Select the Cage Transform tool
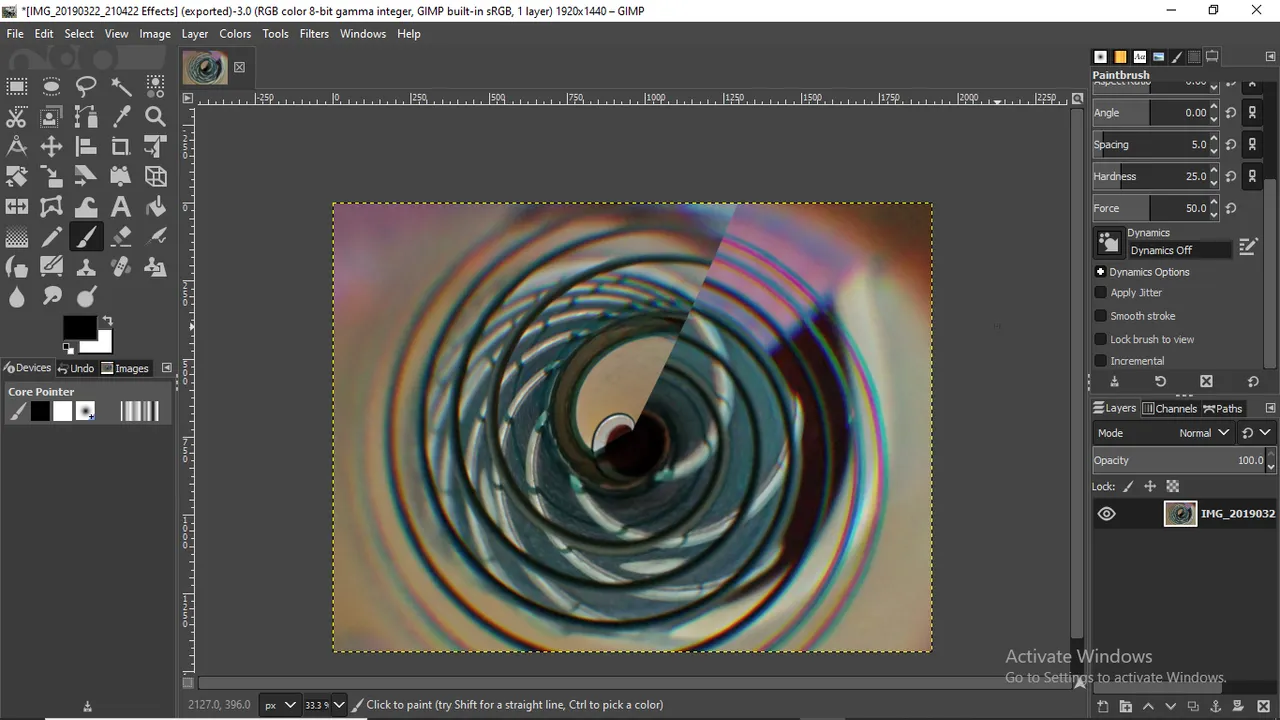This screenshot has height=720, width=1280. coord(51,207)
